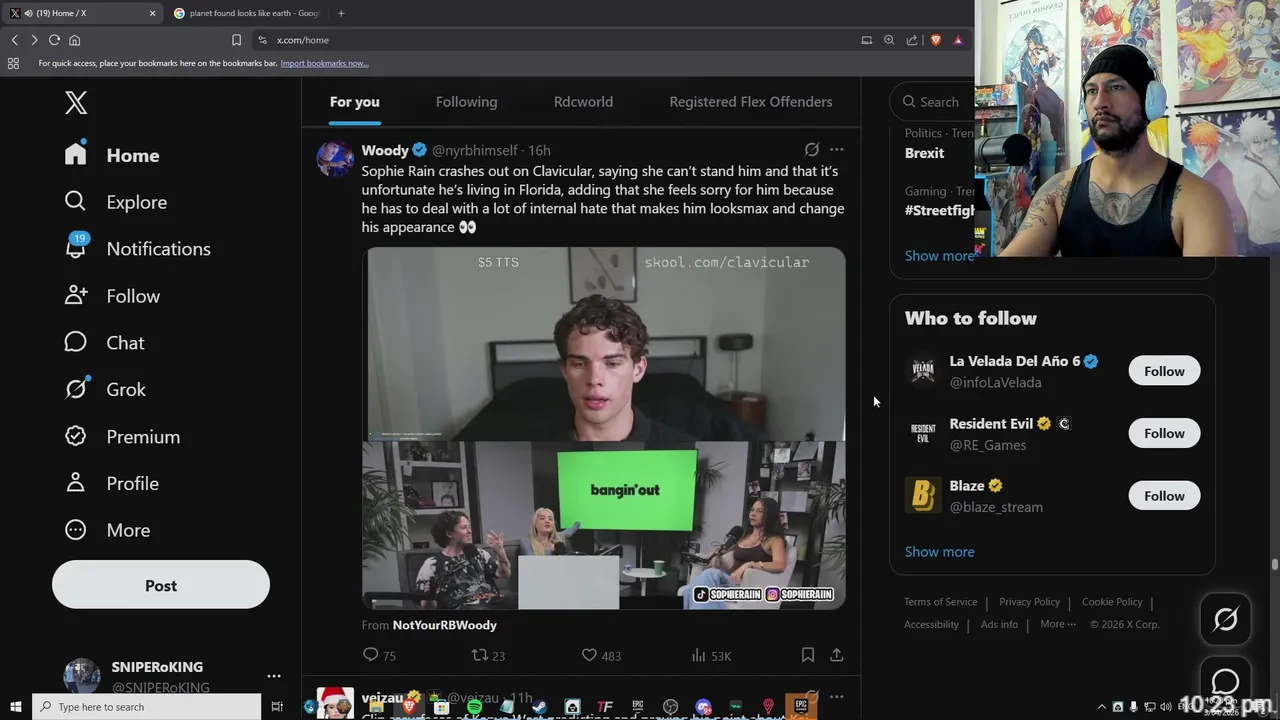Share Woody's post with the share icon
Image resolution: width=1280 pixels, height=720 pixels.
pos(837,655)
